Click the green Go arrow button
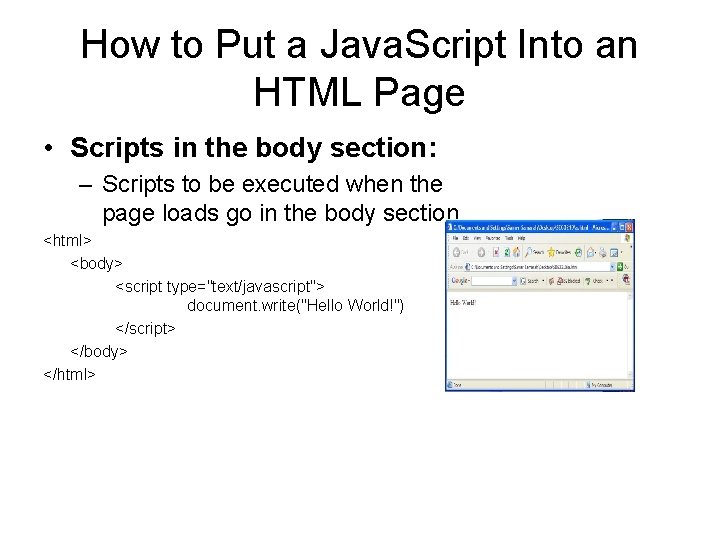 620,266
